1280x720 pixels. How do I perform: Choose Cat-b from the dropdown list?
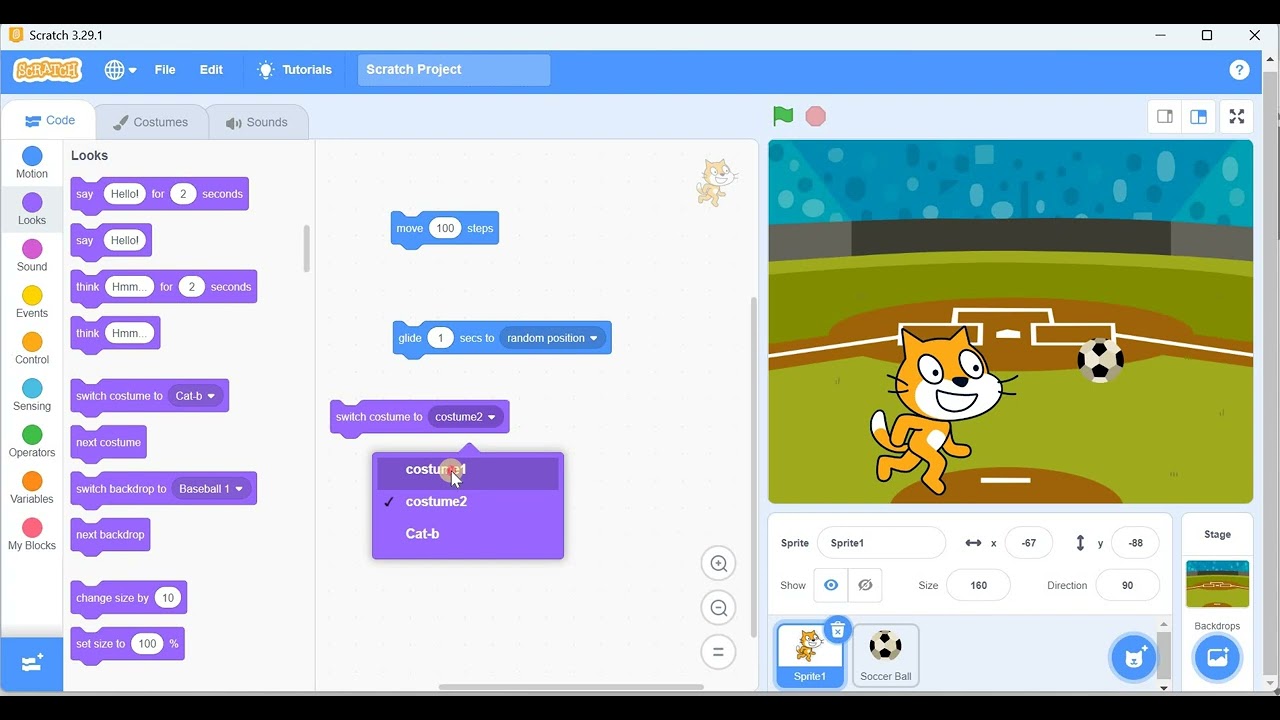pos(468,534)
